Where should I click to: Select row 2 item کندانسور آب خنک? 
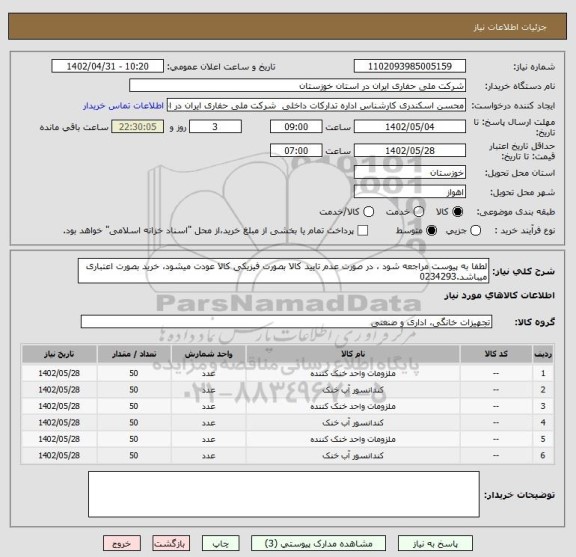point(353,390)
